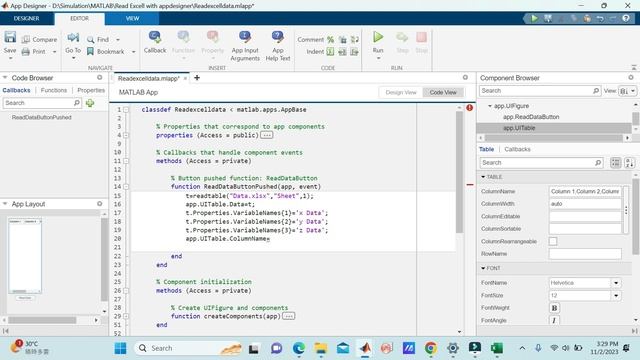Open Component Browser panel options
The image size is (640, 360).
click(x=631, y=78)
